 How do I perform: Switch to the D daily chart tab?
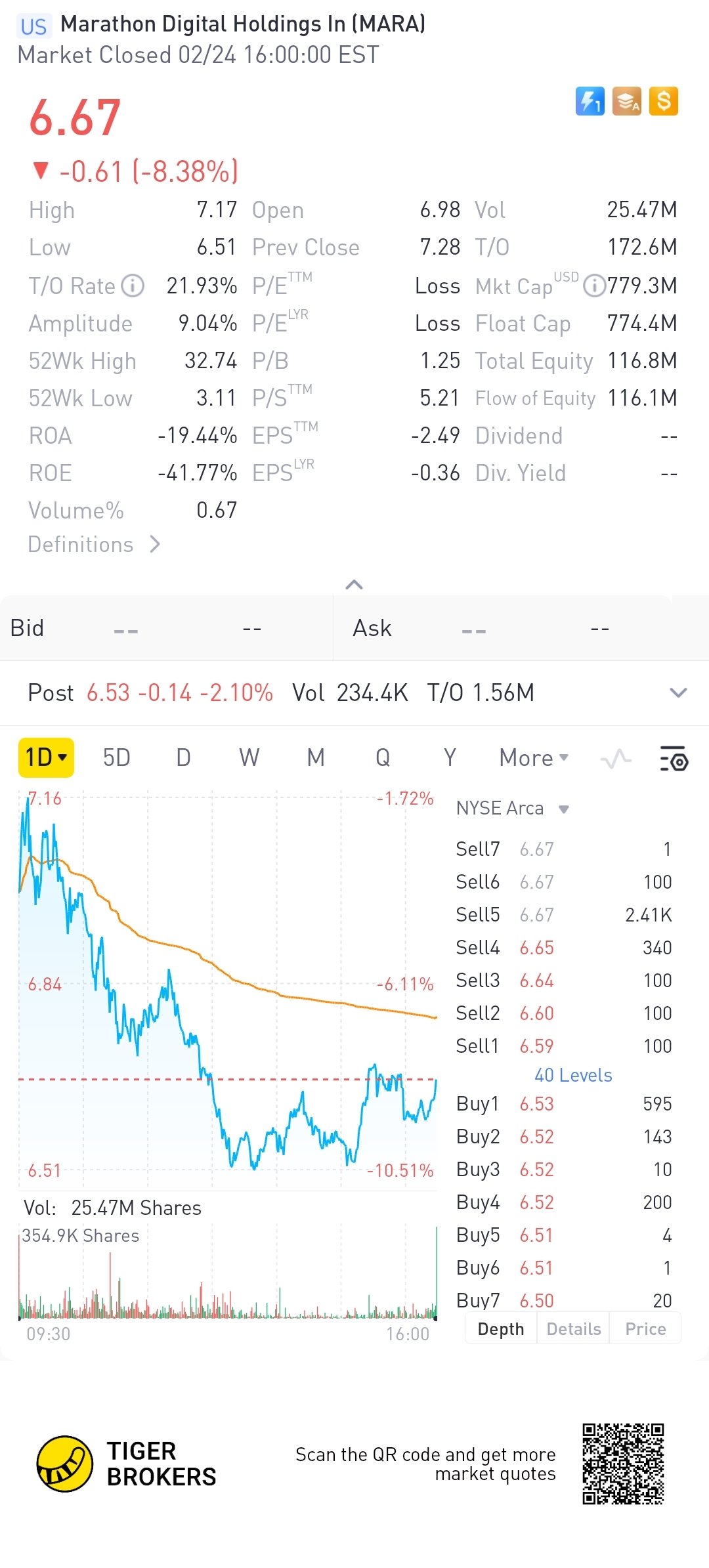coord(184,758)
